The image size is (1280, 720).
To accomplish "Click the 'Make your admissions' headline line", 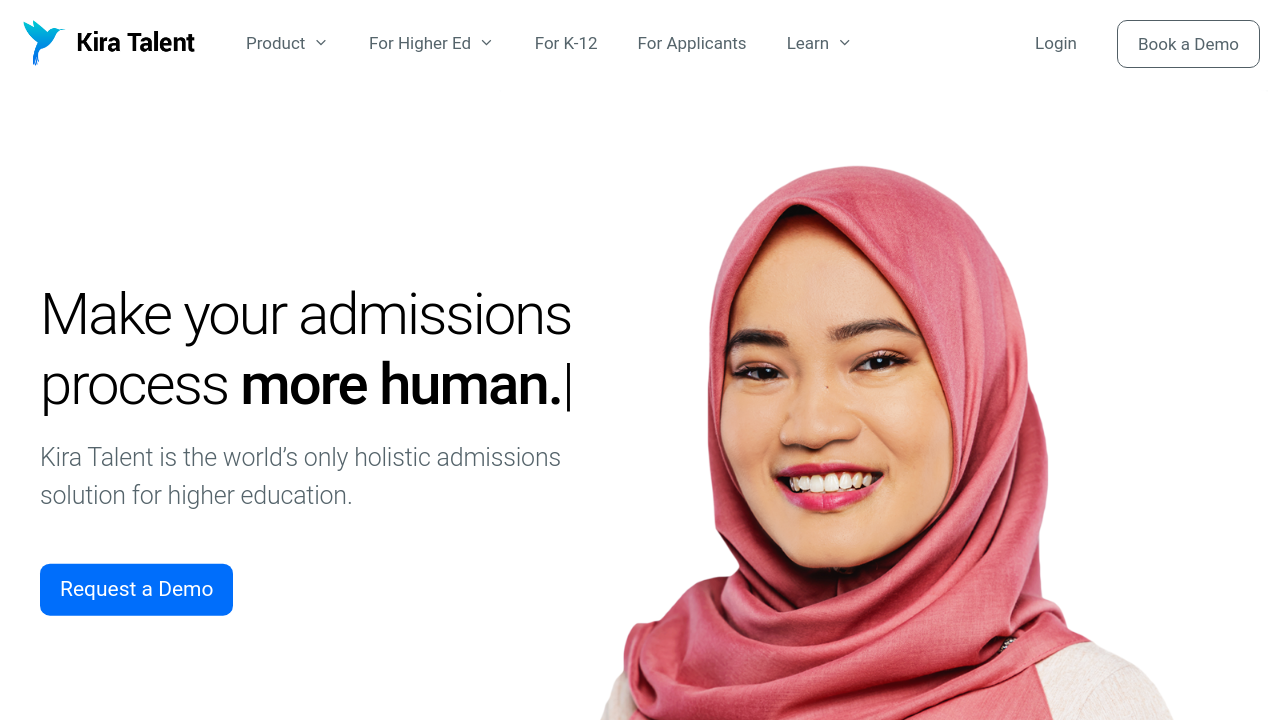I will point(306,314).
